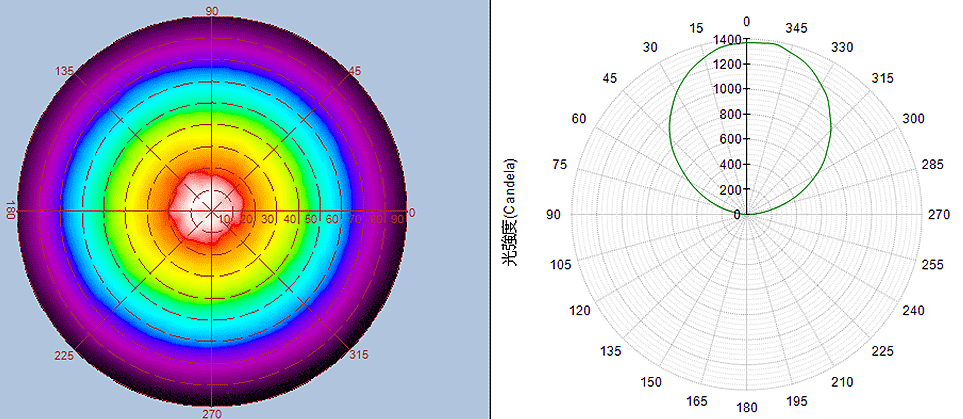Click the 345 angle label on the polar plot
The width and height of the screenshot is (963, 419).
(x=796, y=27)
